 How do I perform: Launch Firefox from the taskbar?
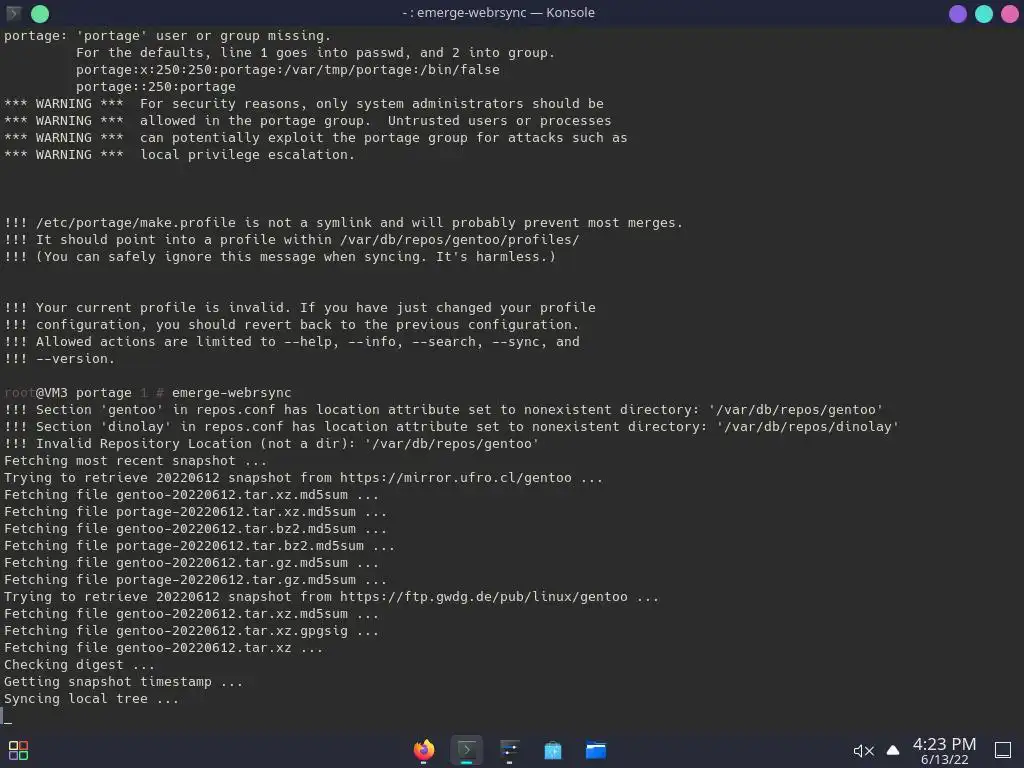click(424, 750)
